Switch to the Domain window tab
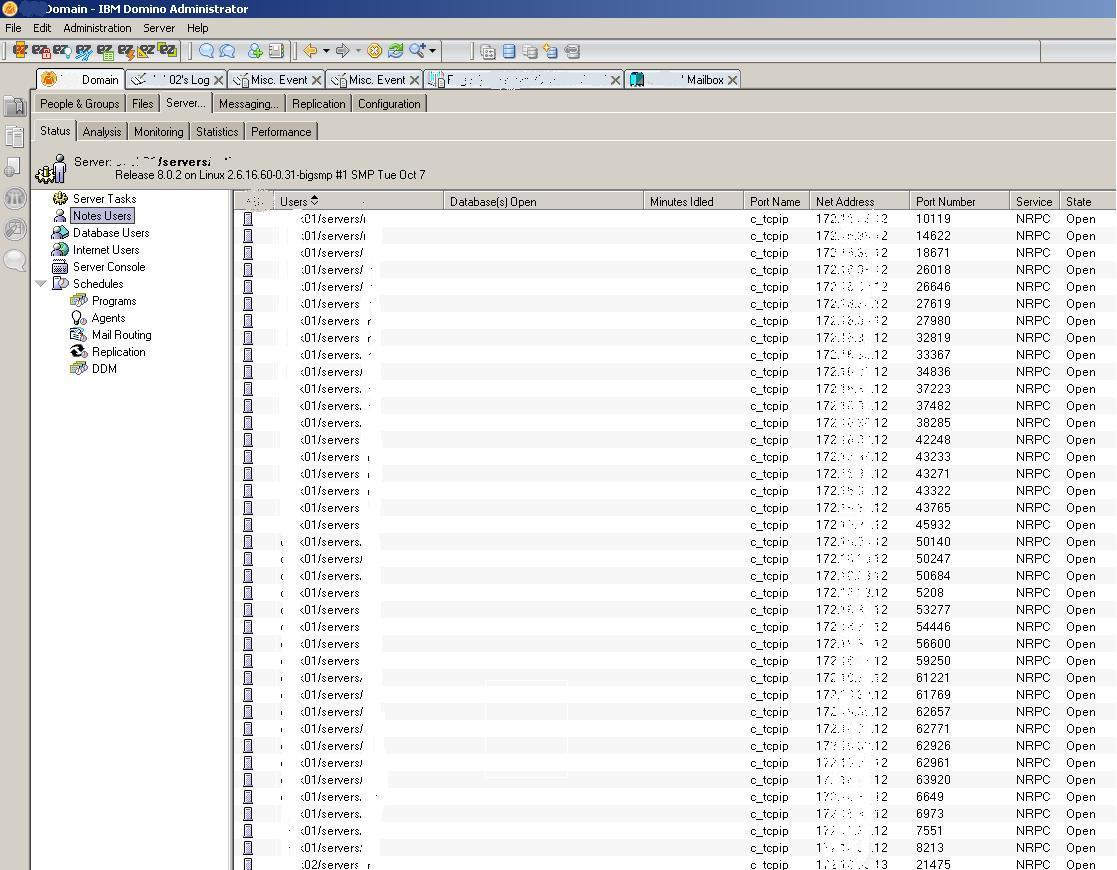This screenshot has width=1117, height=870. click(x=80, y=79)
